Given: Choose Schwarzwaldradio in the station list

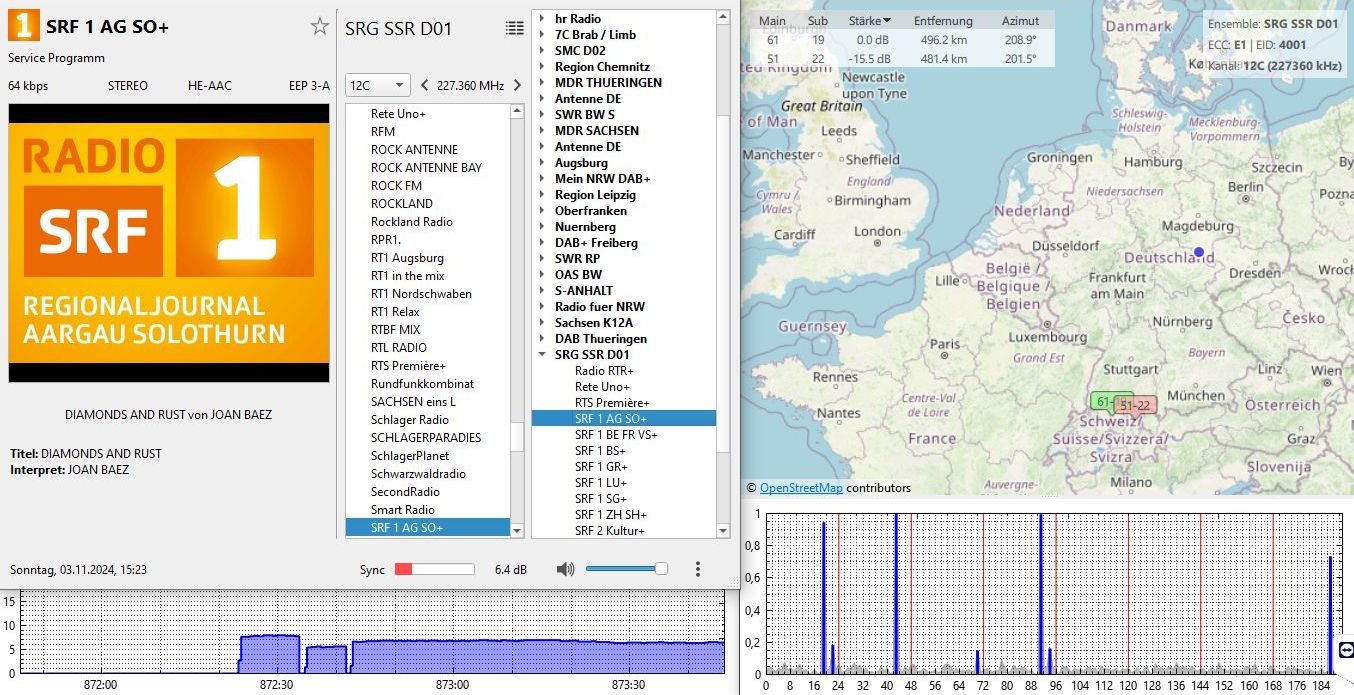Looking at the screenshot, I should [418, 474].
